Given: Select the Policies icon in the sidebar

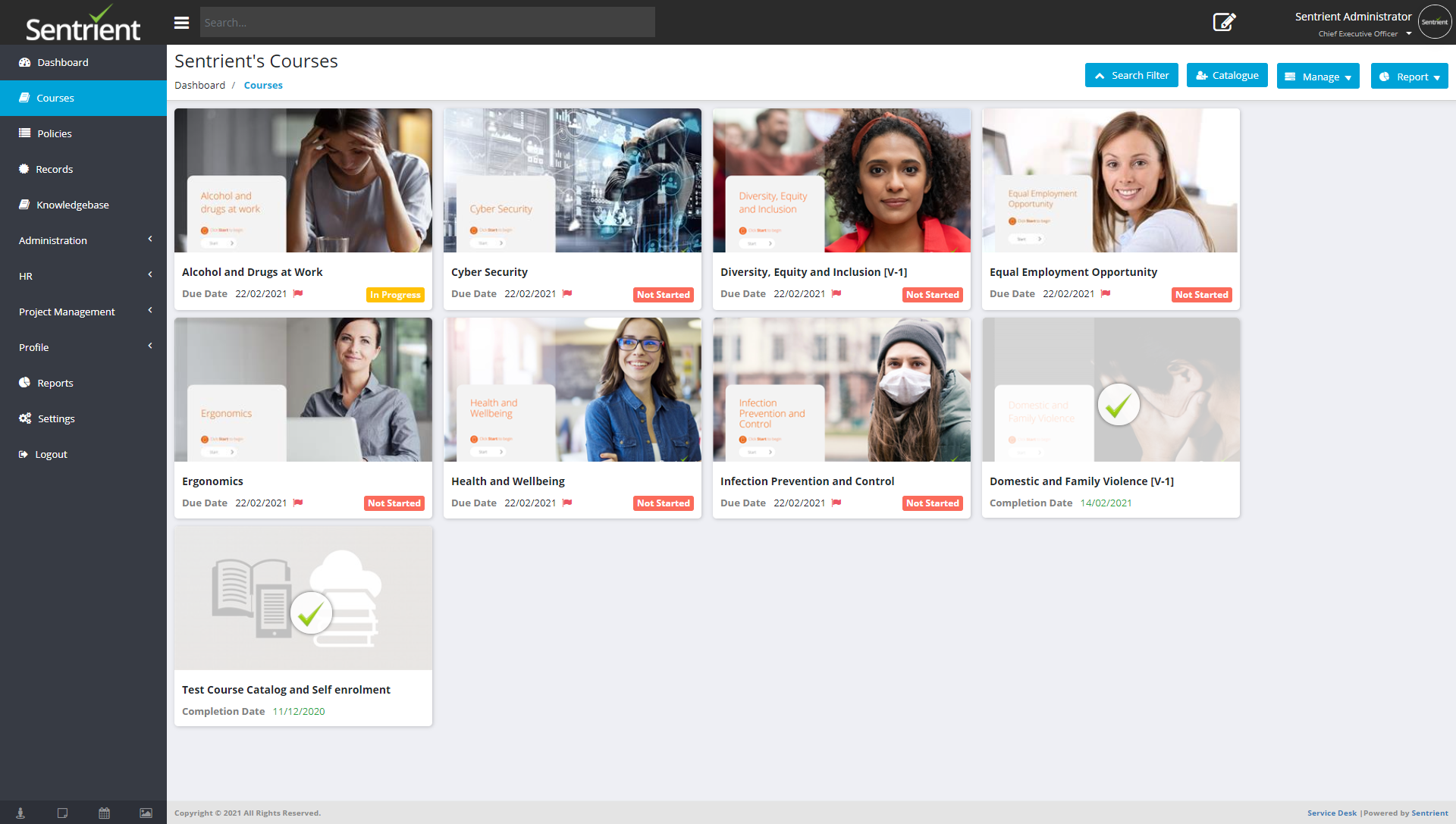Looking at the screenshot, I should pos(24,133).
